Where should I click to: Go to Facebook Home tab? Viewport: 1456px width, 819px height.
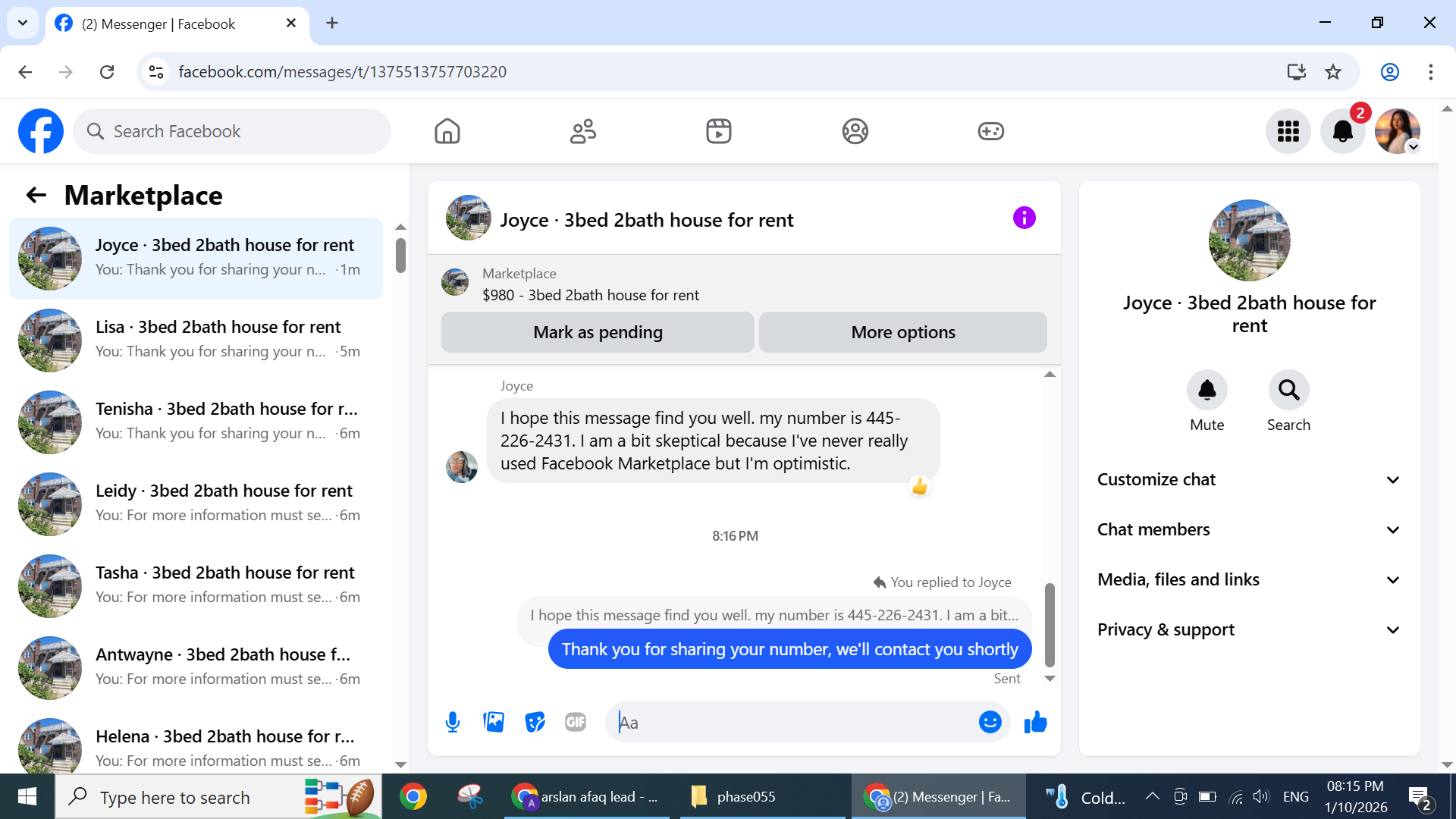point(447,131)
